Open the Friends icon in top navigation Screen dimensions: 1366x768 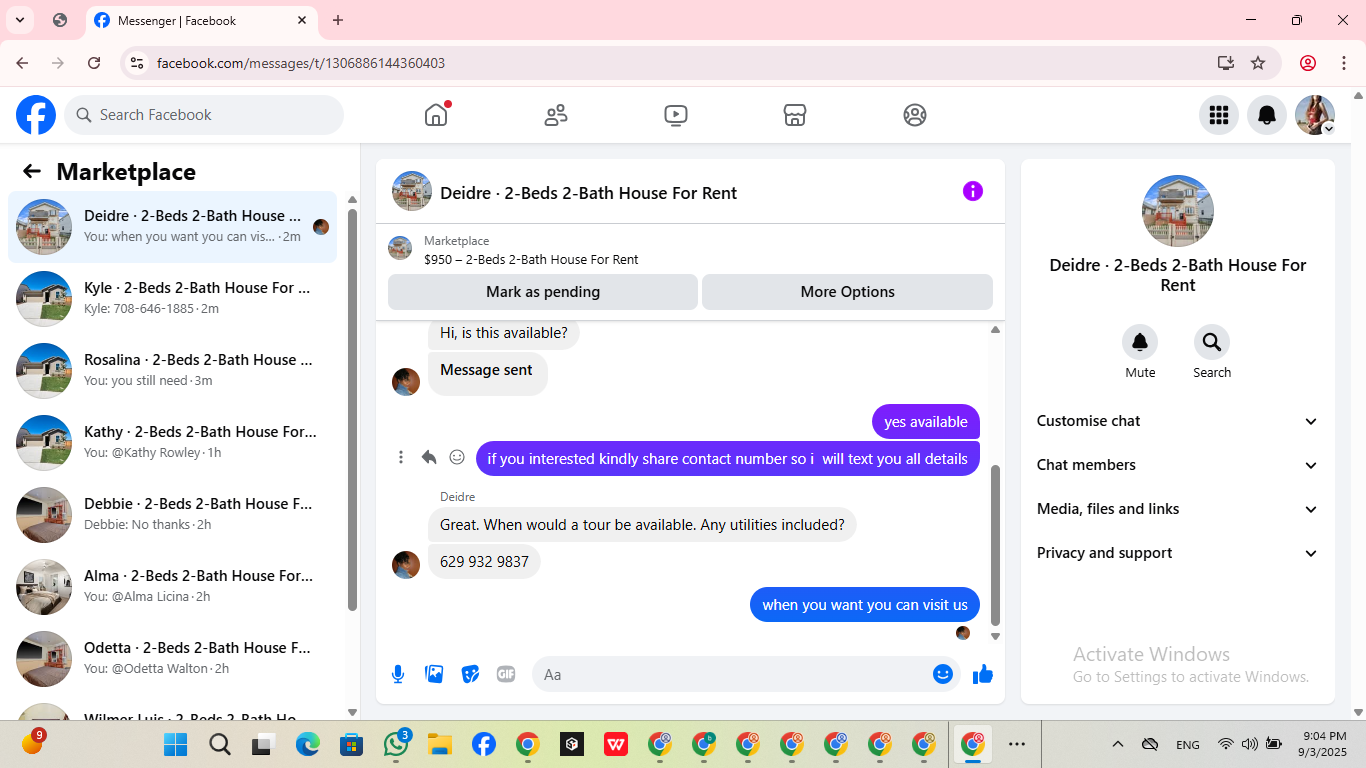coord(556,115)
